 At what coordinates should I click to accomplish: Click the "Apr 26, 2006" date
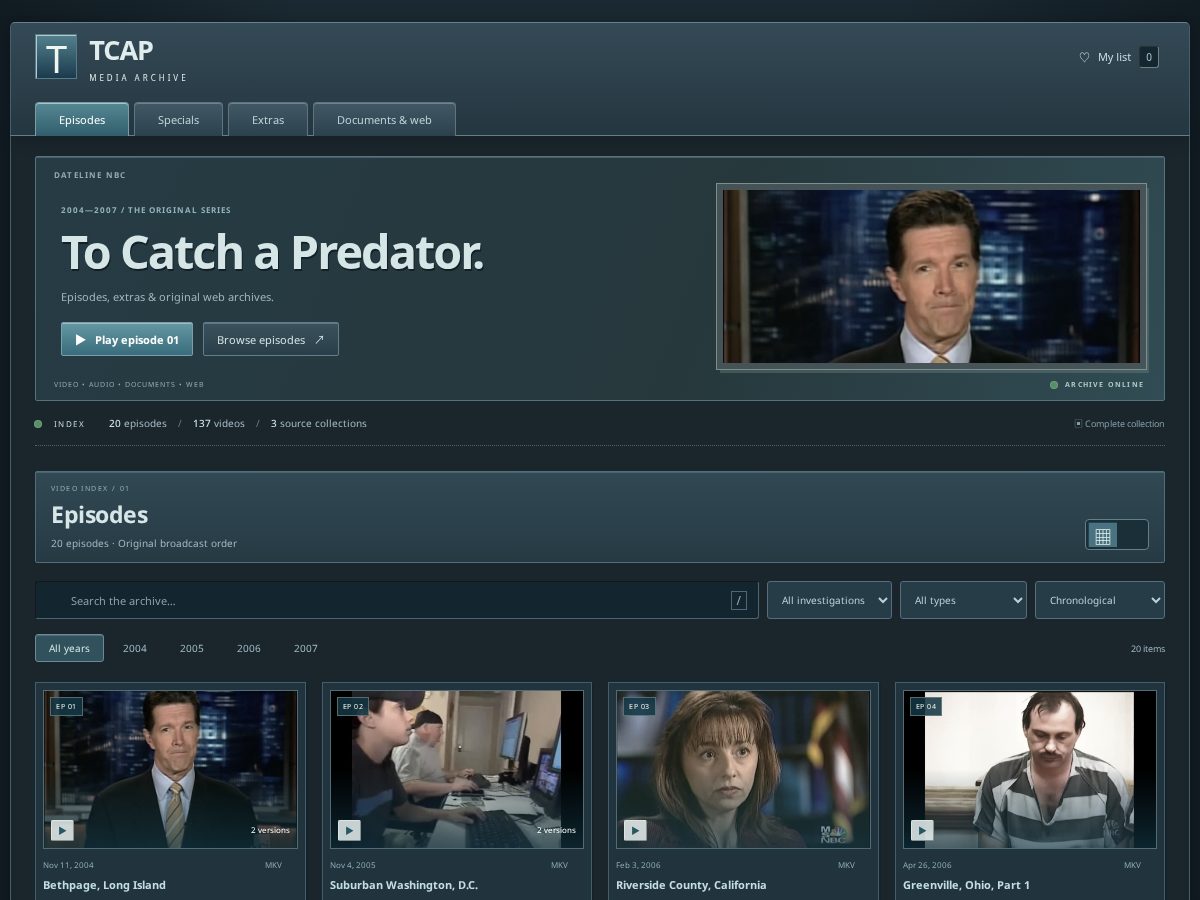(x=927, y=865)
